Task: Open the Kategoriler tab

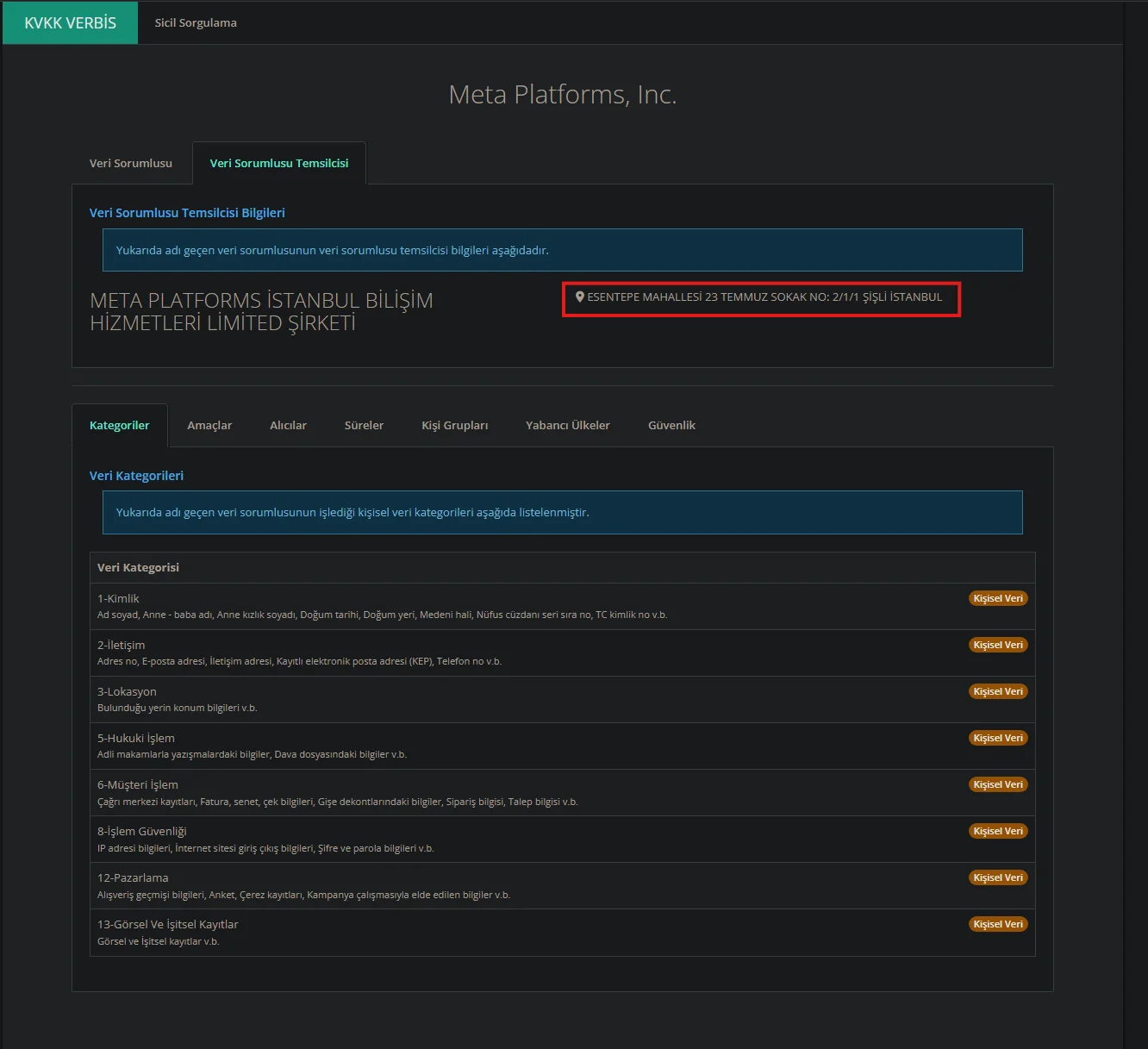Action: point(120,425)
